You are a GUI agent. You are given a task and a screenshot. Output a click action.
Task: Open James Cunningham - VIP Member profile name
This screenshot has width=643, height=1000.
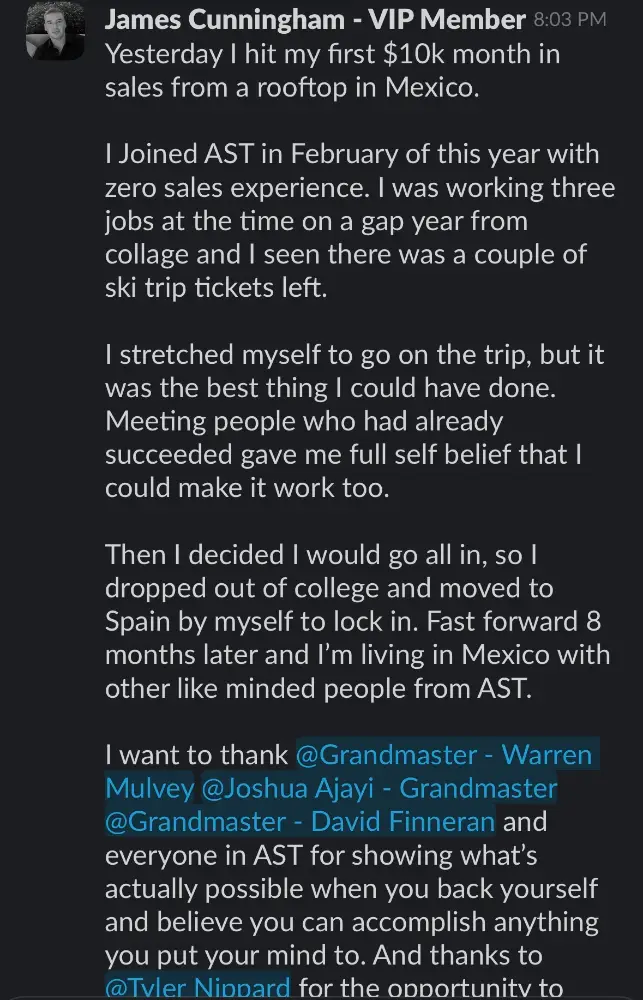[x=315, y=19]
